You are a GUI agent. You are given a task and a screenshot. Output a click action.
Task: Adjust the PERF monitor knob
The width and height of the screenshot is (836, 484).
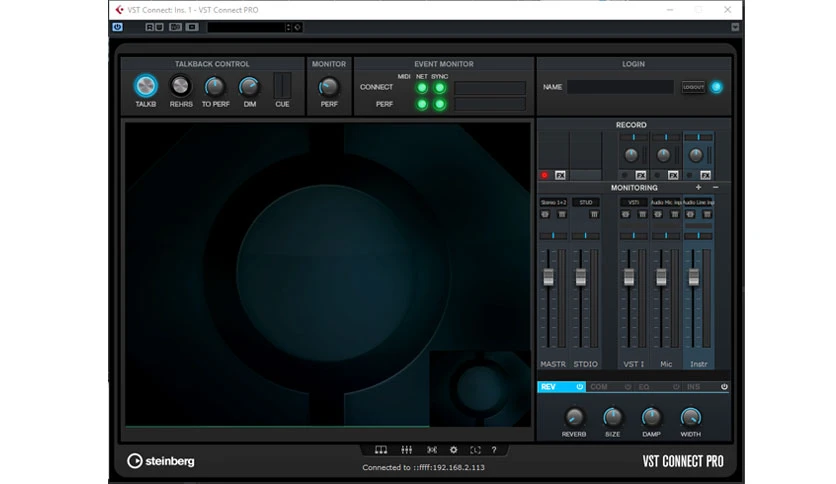(328, 87)
